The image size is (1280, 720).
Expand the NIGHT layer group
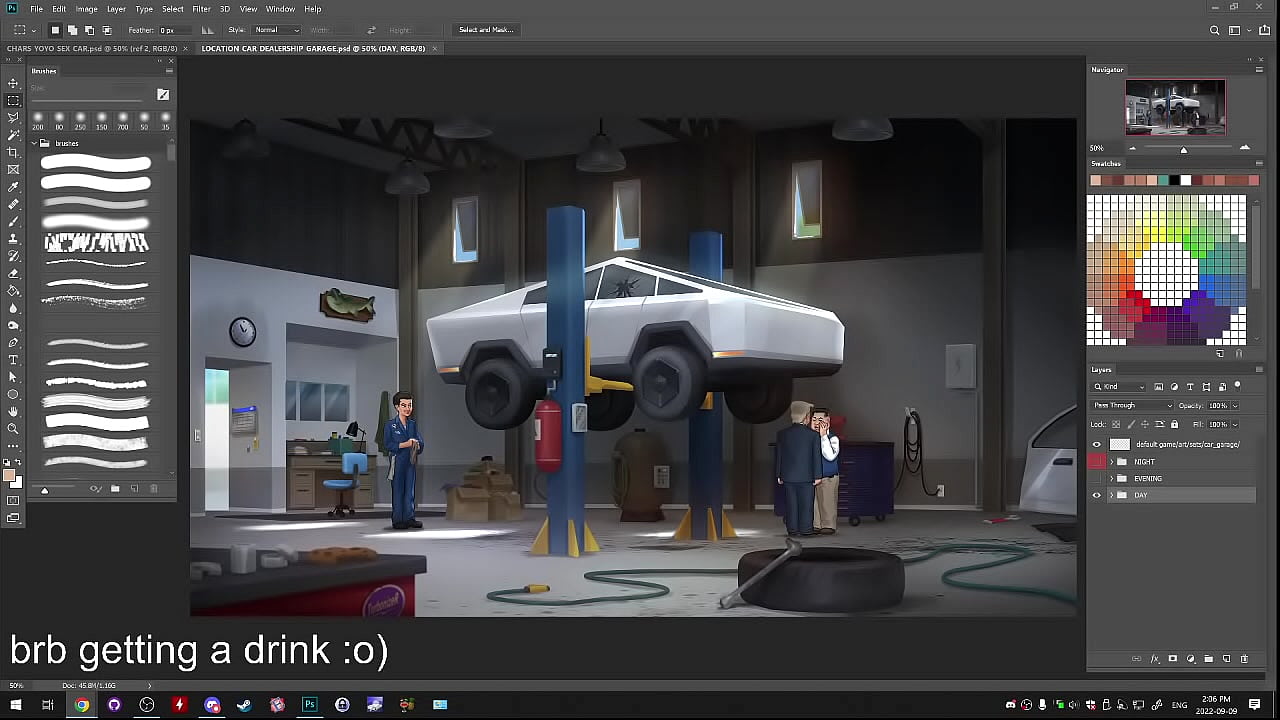[x=1111, y=461]
